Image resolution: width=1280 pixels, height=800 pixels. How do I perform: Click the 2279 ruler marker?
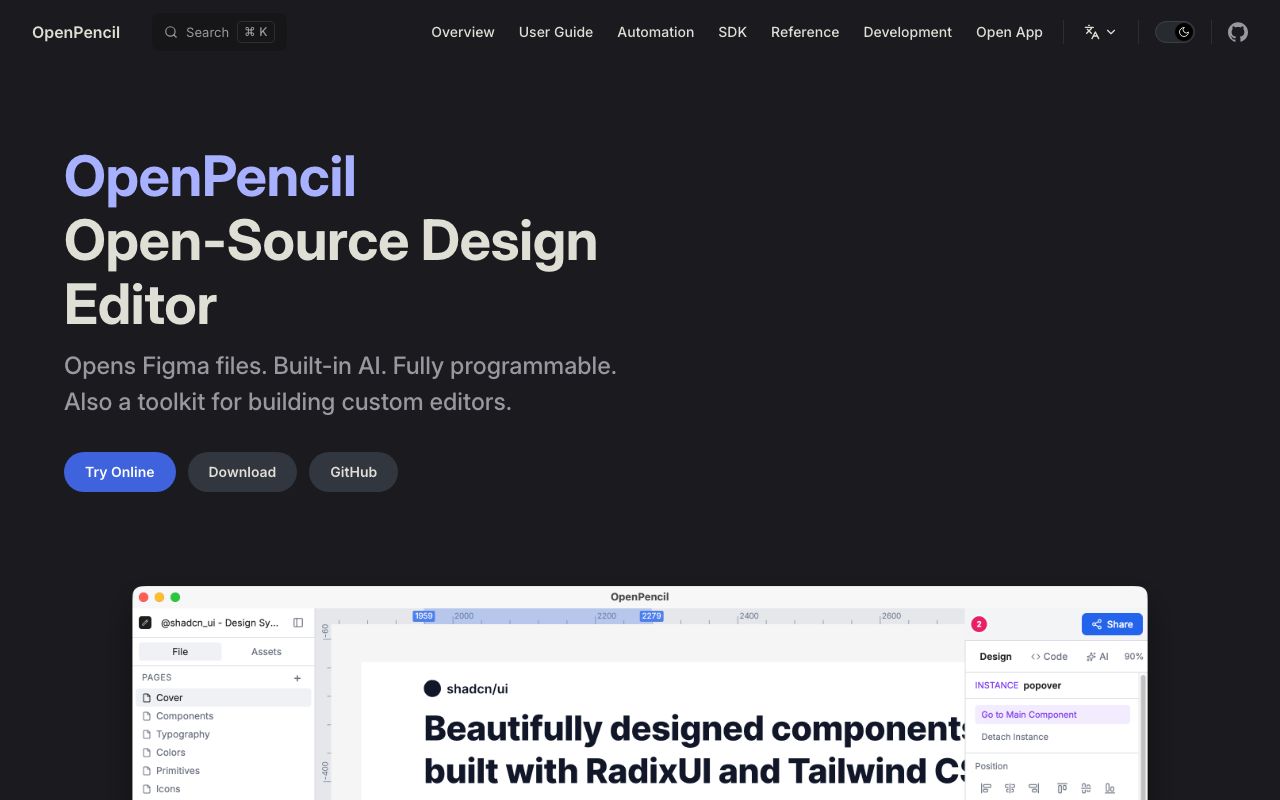pos(652,616)
